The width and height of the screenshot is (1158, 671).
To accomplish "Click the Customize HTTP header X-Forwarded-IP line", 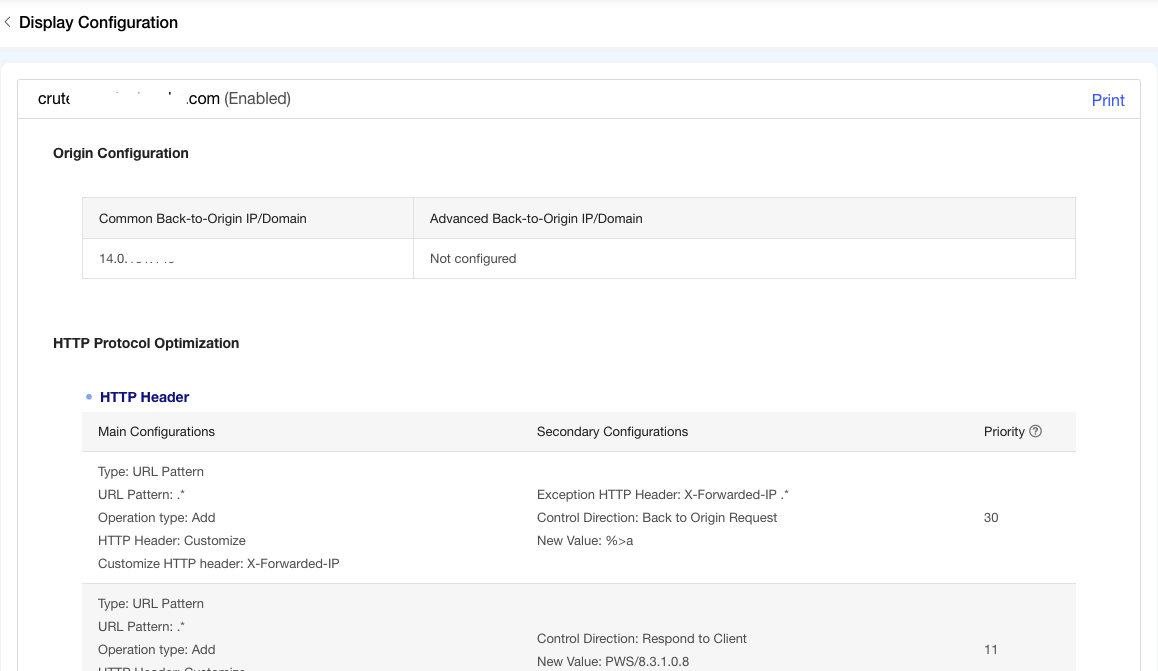I will tap(218, 564).
